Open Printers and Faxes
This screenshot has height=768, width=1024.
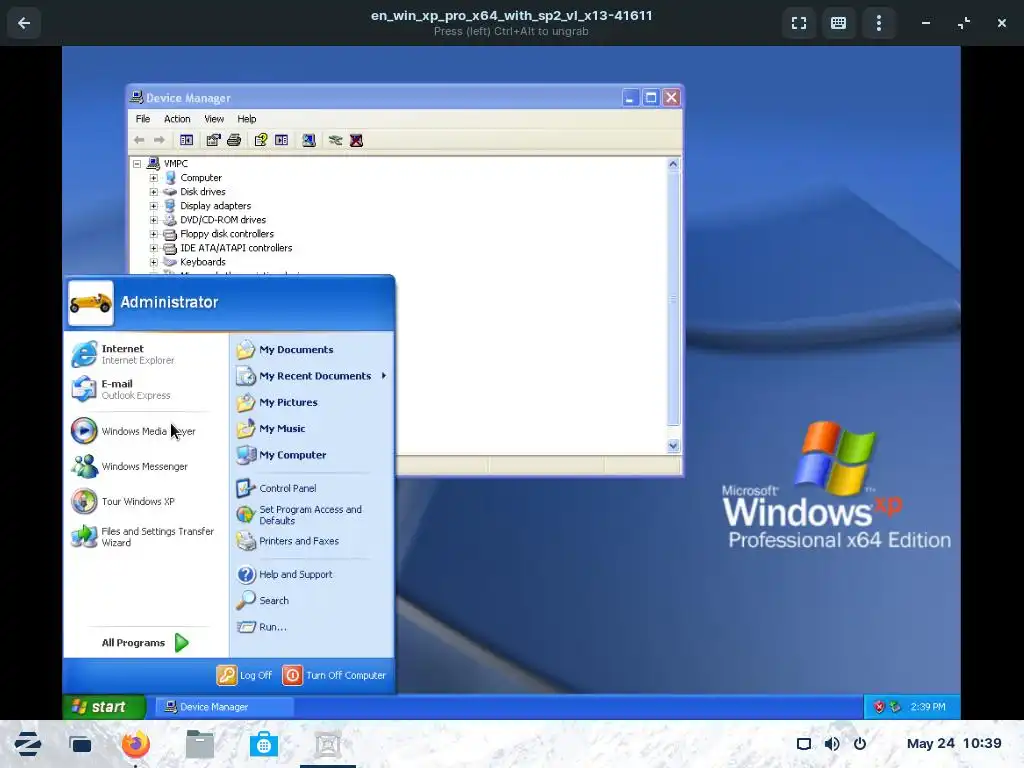tap(311, 541)
